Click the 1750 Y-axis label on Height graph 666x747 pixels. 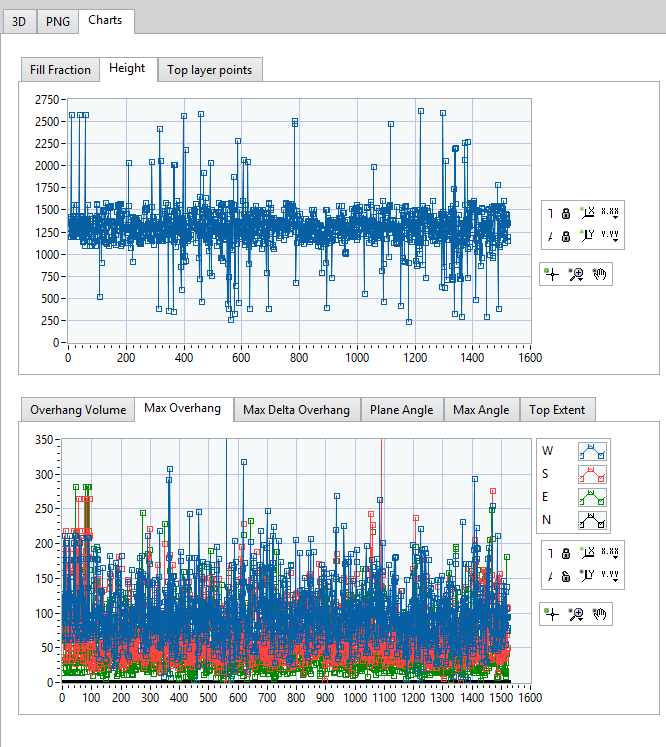coord(47,188)
